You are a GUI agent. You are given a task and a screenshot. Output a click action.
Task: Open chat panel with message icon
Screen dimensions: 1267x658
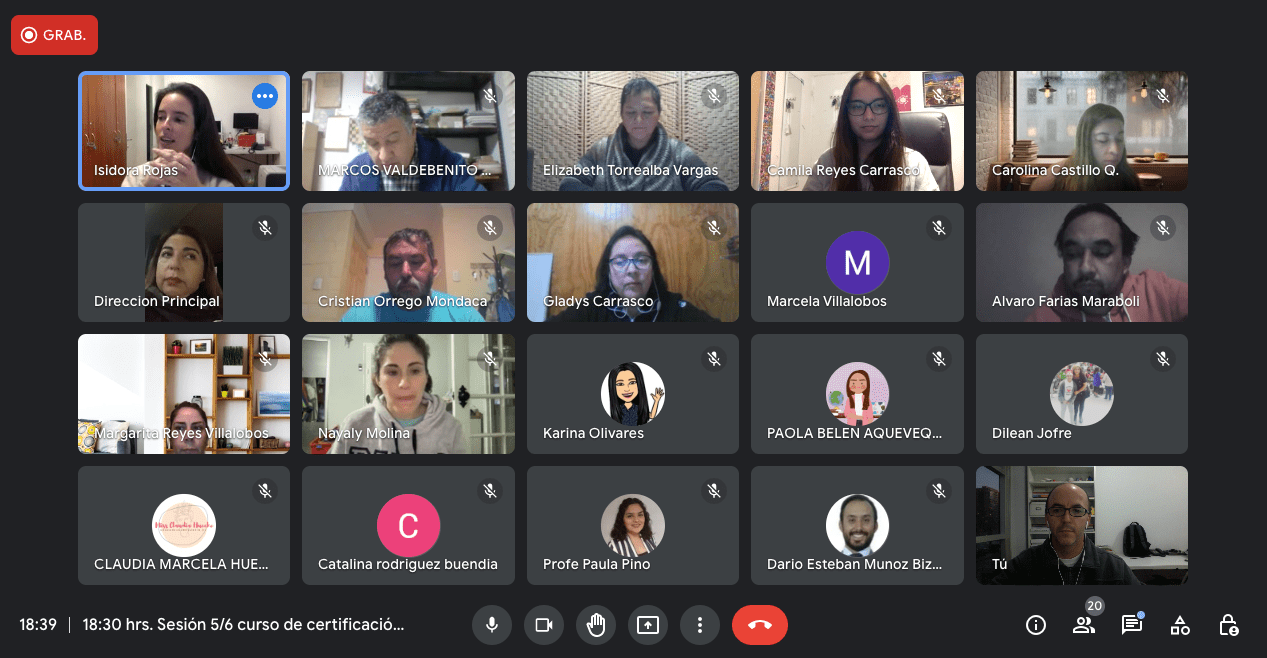[1132, 625]
